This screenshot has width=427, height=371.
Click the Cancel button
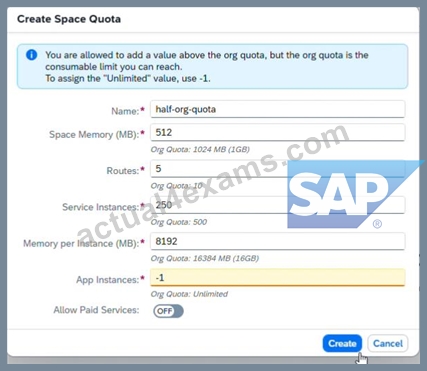pos(388,343)
